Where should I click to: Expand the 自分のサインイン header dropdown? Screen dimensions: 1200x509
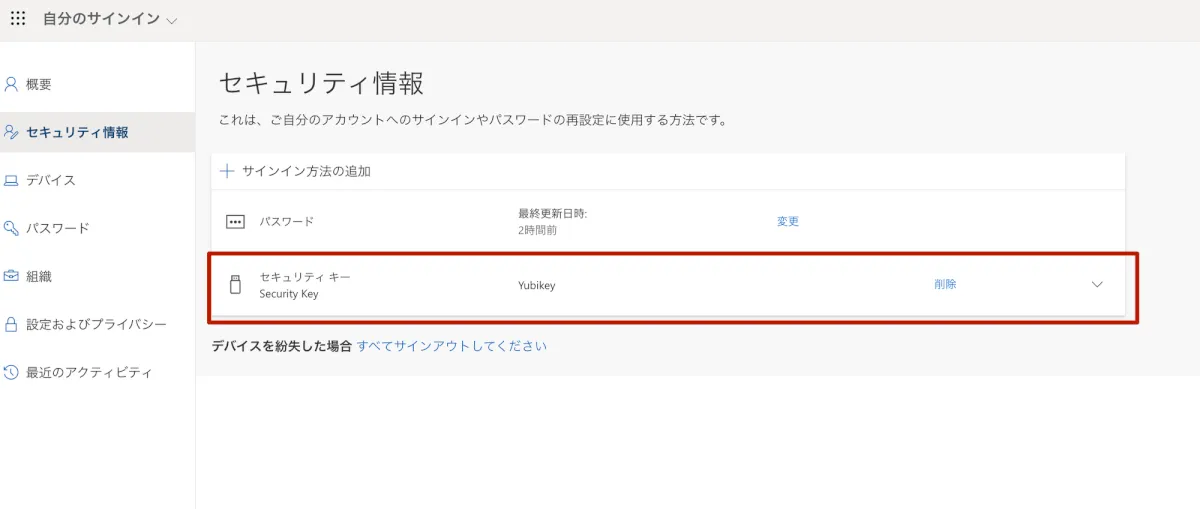[x=171, y=20]
